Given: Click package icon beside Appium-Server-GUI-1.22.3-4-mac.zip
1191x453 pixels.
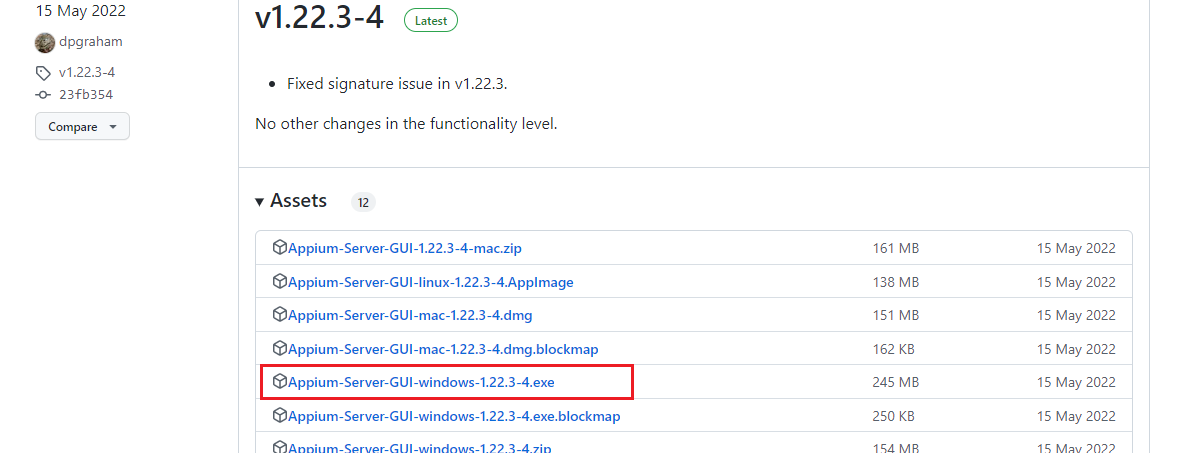Looking at the screenshot, I should (280, 248).
